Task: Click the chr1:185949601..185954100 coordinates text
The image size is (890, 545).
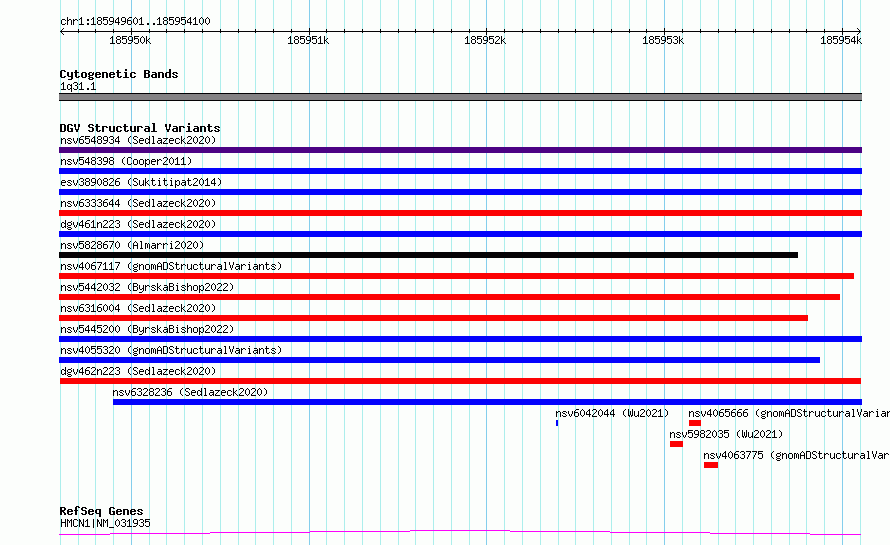Action: point(135,21)
